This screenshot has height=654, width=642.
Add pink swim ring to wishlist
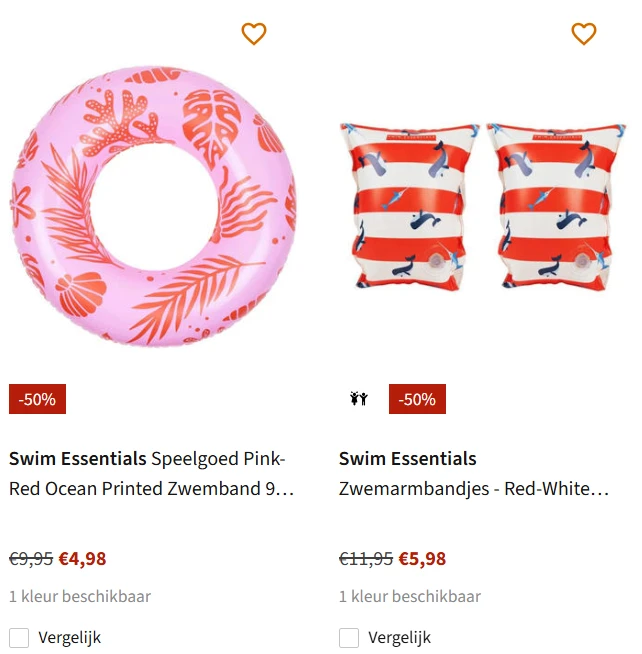point(254,34)
